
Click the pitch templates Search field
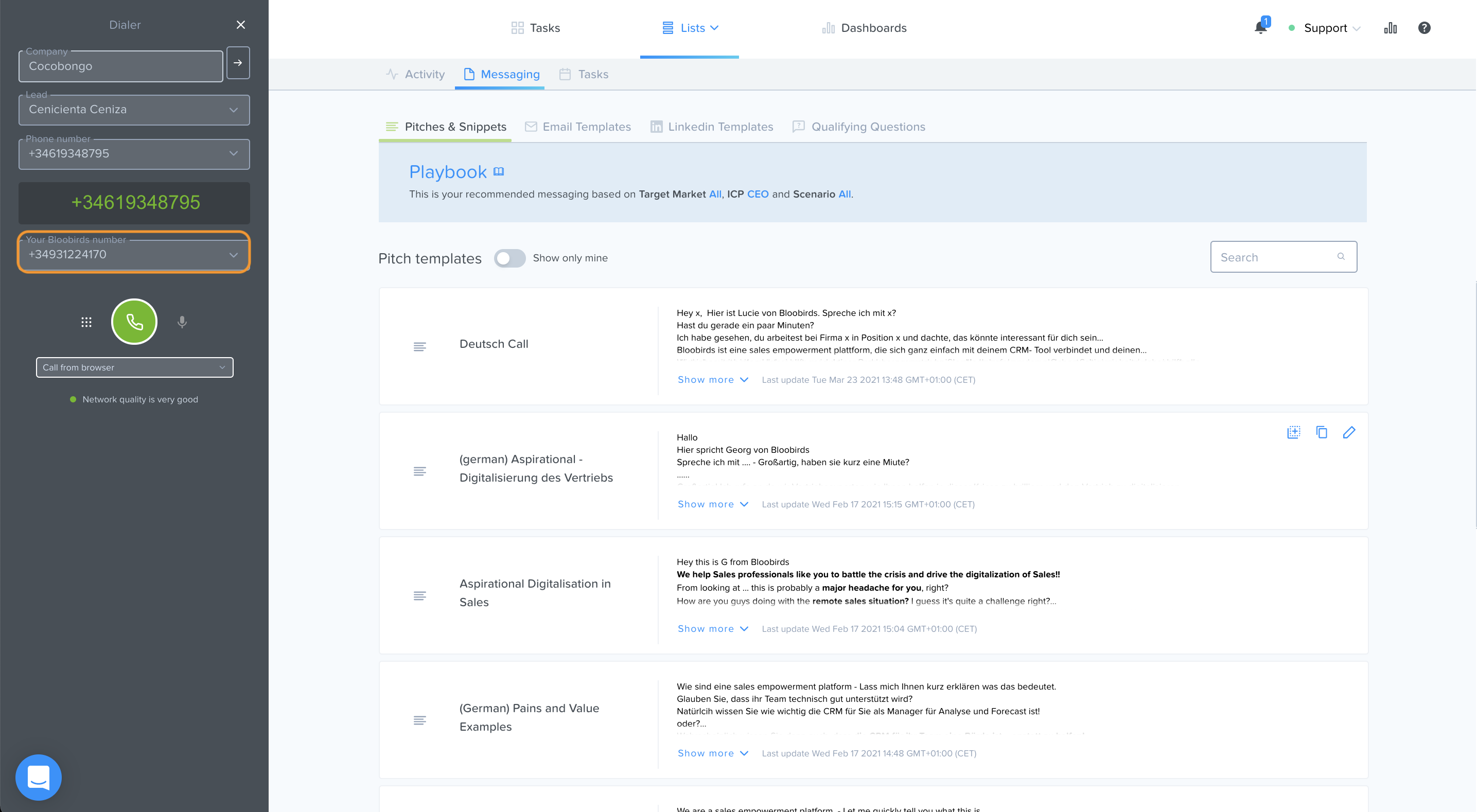coord(1283,257)
